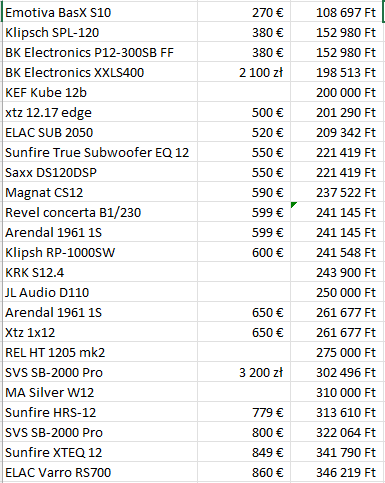Click the 'MA Silver W12' cell
The image size is (385, 483).
tap(100, 392)
